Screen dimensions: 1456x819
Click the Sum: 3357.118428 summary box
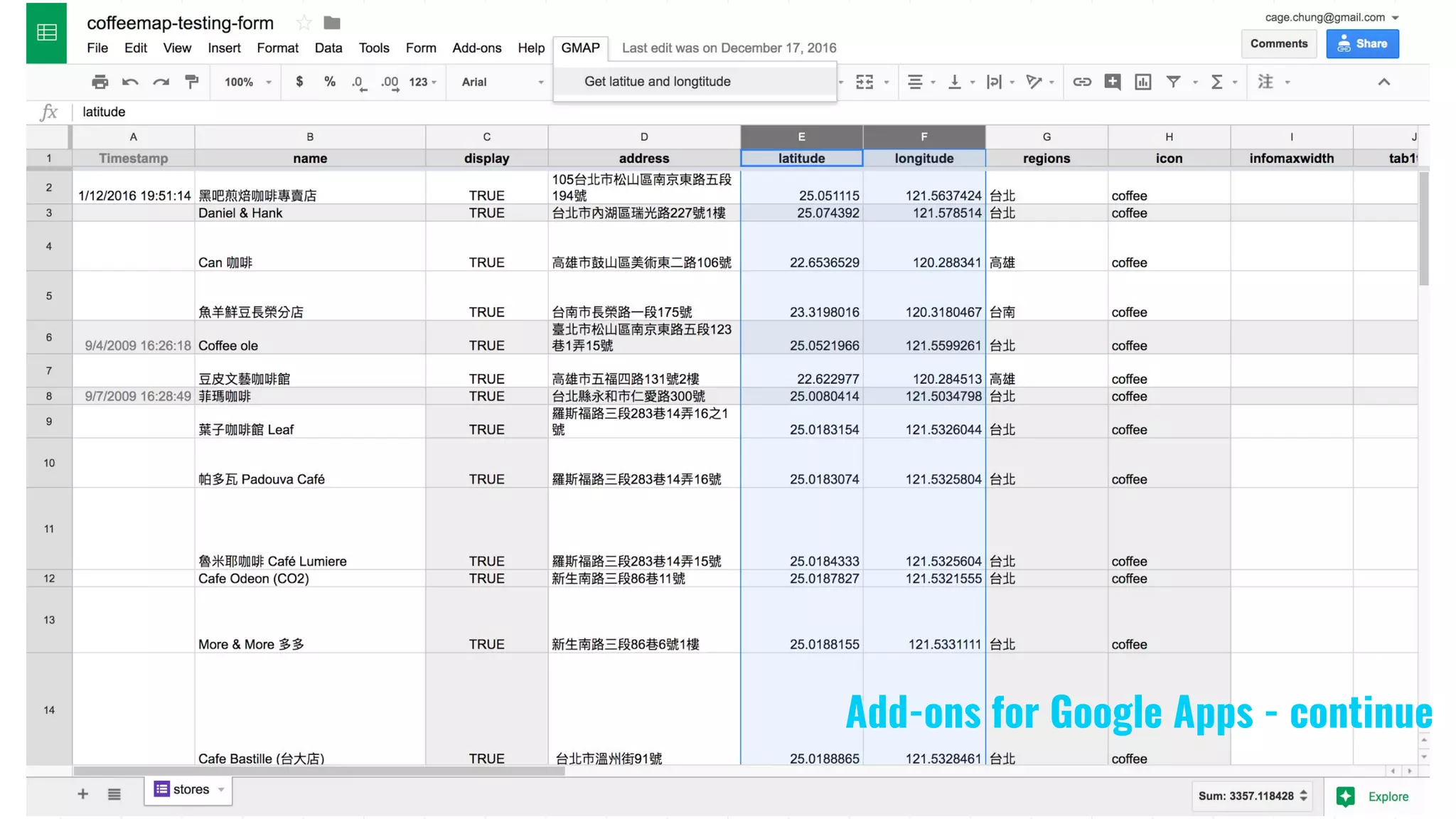(x=1252, y=796)
